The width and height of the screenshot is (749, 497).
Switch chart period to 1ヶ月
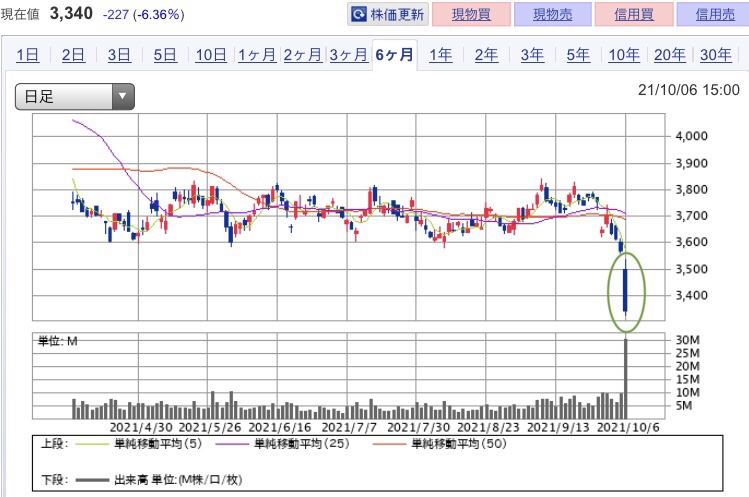[257, 55]
